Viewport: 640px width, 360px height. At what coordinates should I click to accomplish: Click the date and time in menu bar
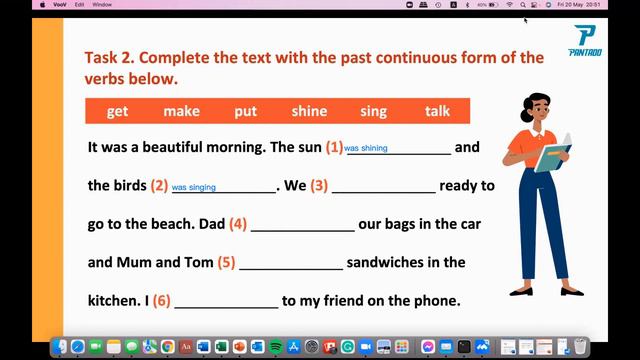tap(579, 5)
